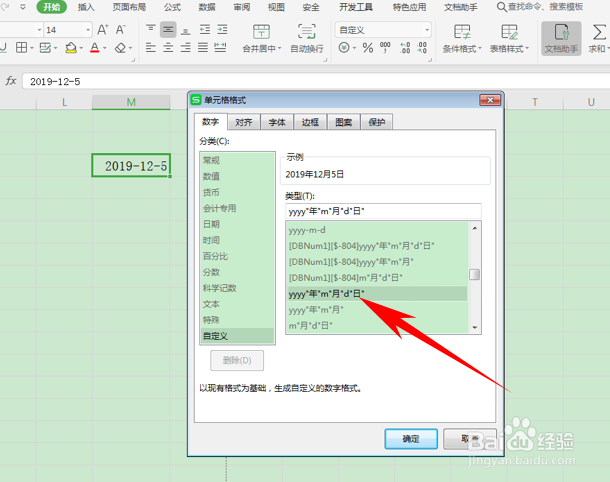
Task: Select the date category in list
Action: coord(237,224)
